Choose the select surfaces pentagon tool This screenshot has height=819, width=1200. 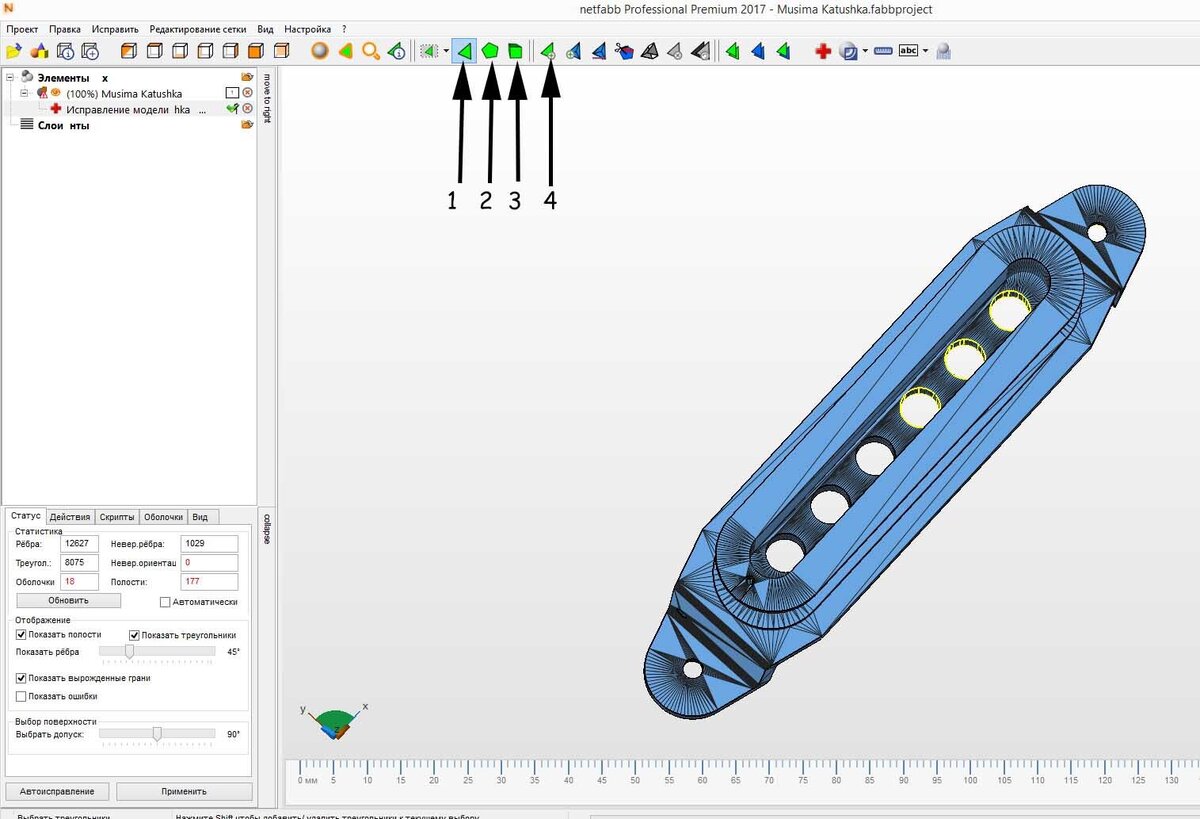coord(490,51)
